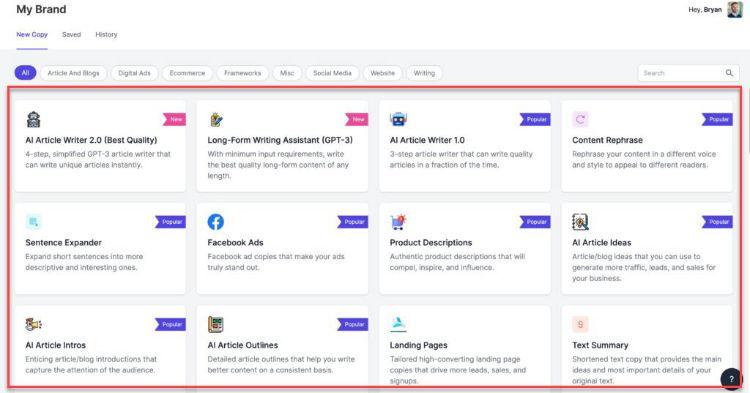Click the AI Article Intros megaphone icon
The image size is (750, 393).
point(33,325)
